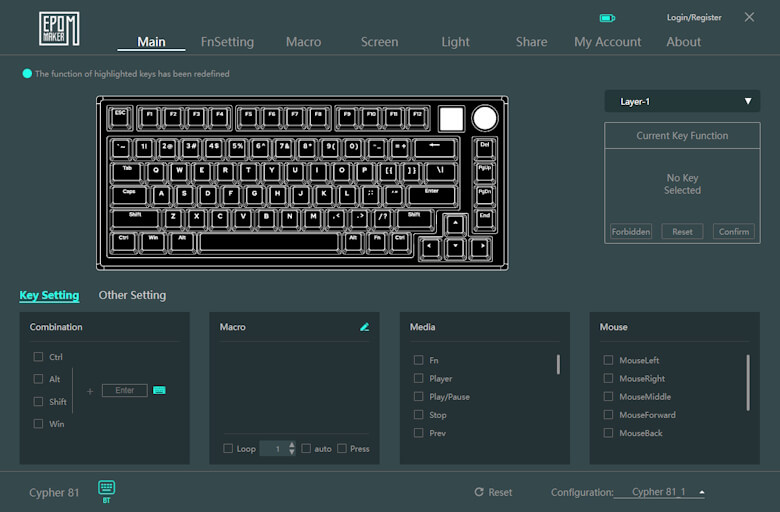Image resolution: width=780 pixels, height=512 pixels.
Task: Select the white square display key
Action: 452,118
